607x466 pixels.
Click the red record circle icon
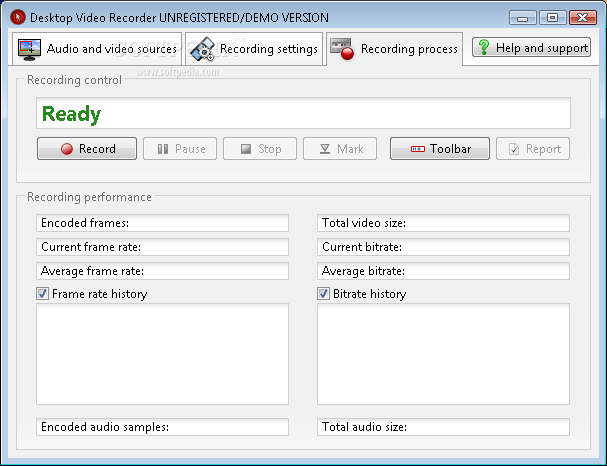click(x=67, y=149)
